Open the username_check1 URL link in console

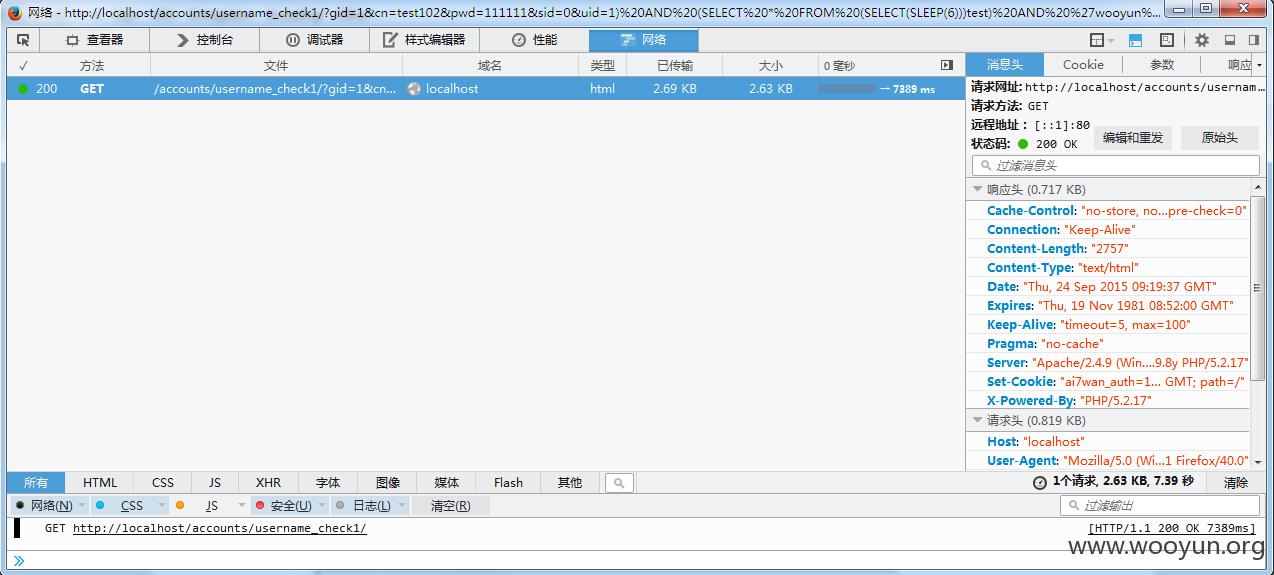click(219, 528)
